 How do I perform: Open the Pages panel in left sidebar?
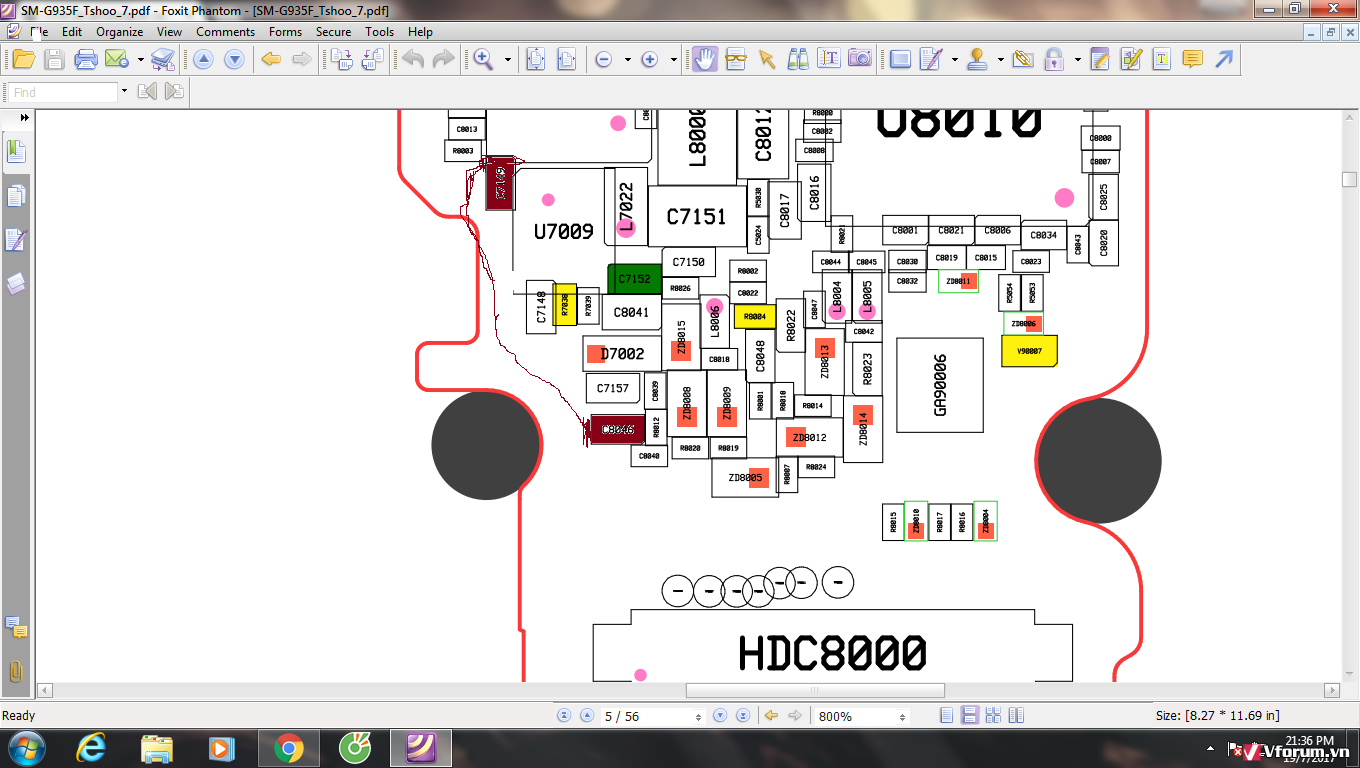tap(16, 196)
